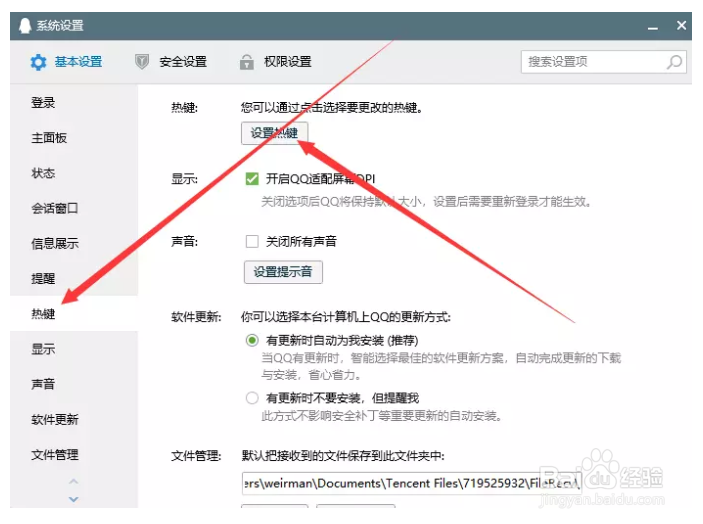Screen dimensions: 703x524
Task: Select 有更新时不要安装，但提醒我 radio option
Action: (x=252, y=398)
